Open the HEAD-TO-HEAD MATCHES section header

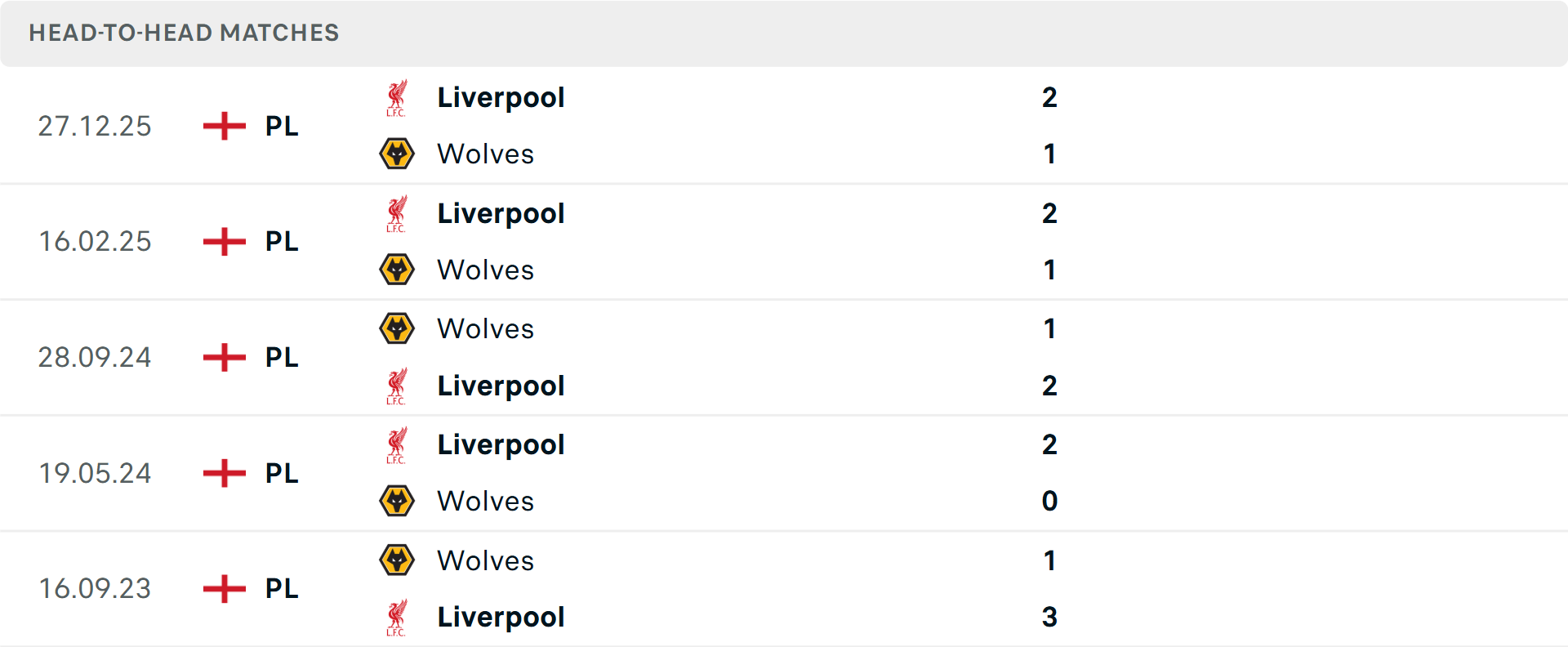coord(183,33)
